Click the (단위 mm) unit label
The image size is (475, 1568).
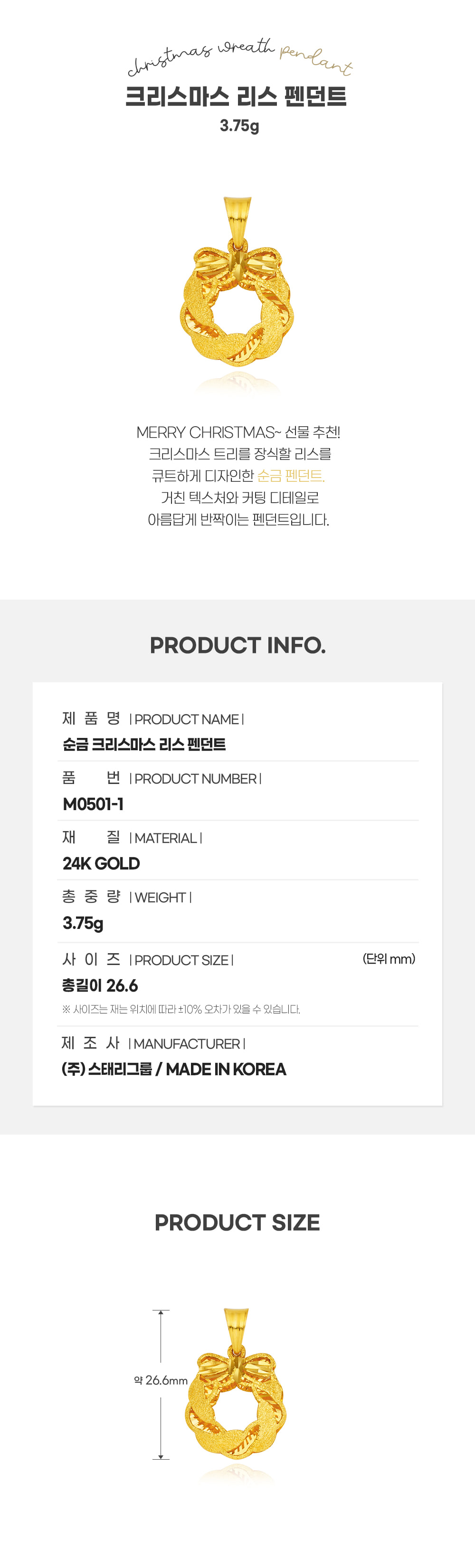pos(389,959)
